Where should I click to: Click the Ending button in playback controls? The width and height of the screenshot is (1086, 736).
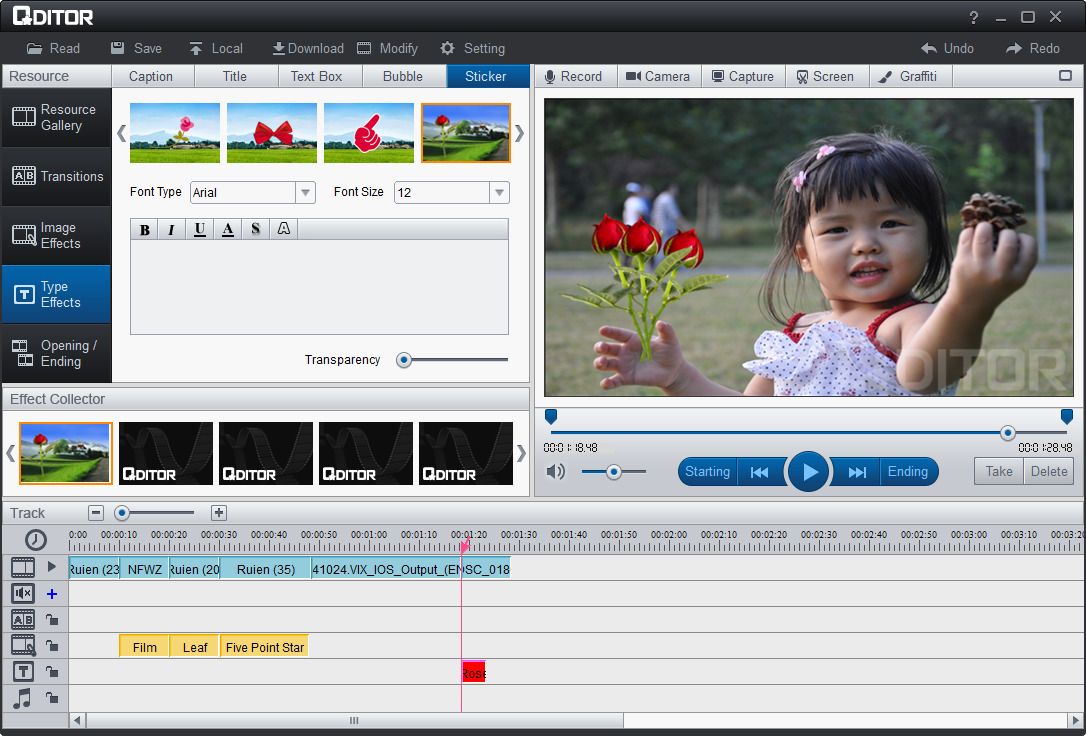[x=908, y=471]
